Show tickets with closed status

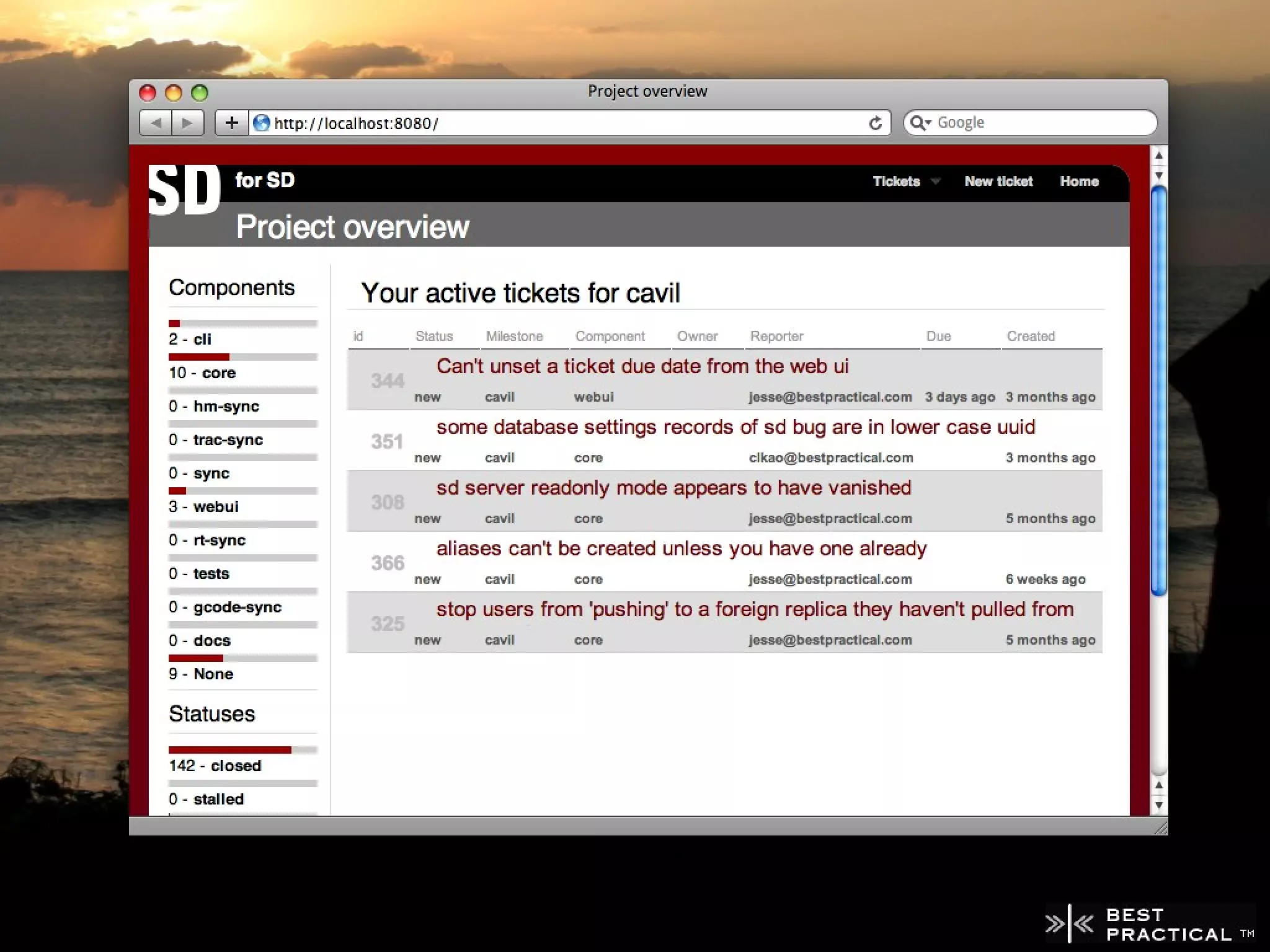(x=236, y=766)
